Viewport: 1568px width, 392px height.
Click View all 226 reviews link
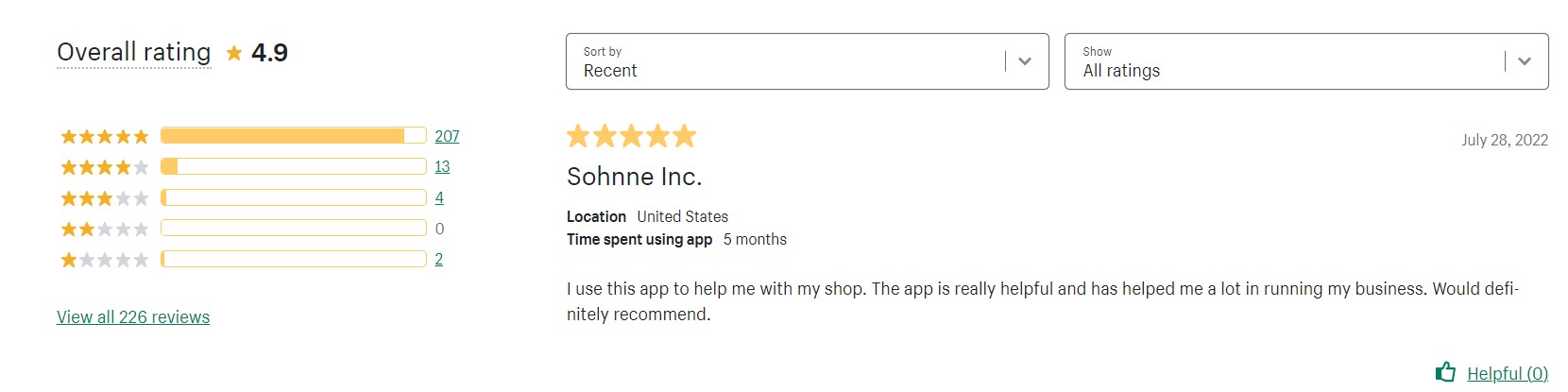(x=133, y=317)
